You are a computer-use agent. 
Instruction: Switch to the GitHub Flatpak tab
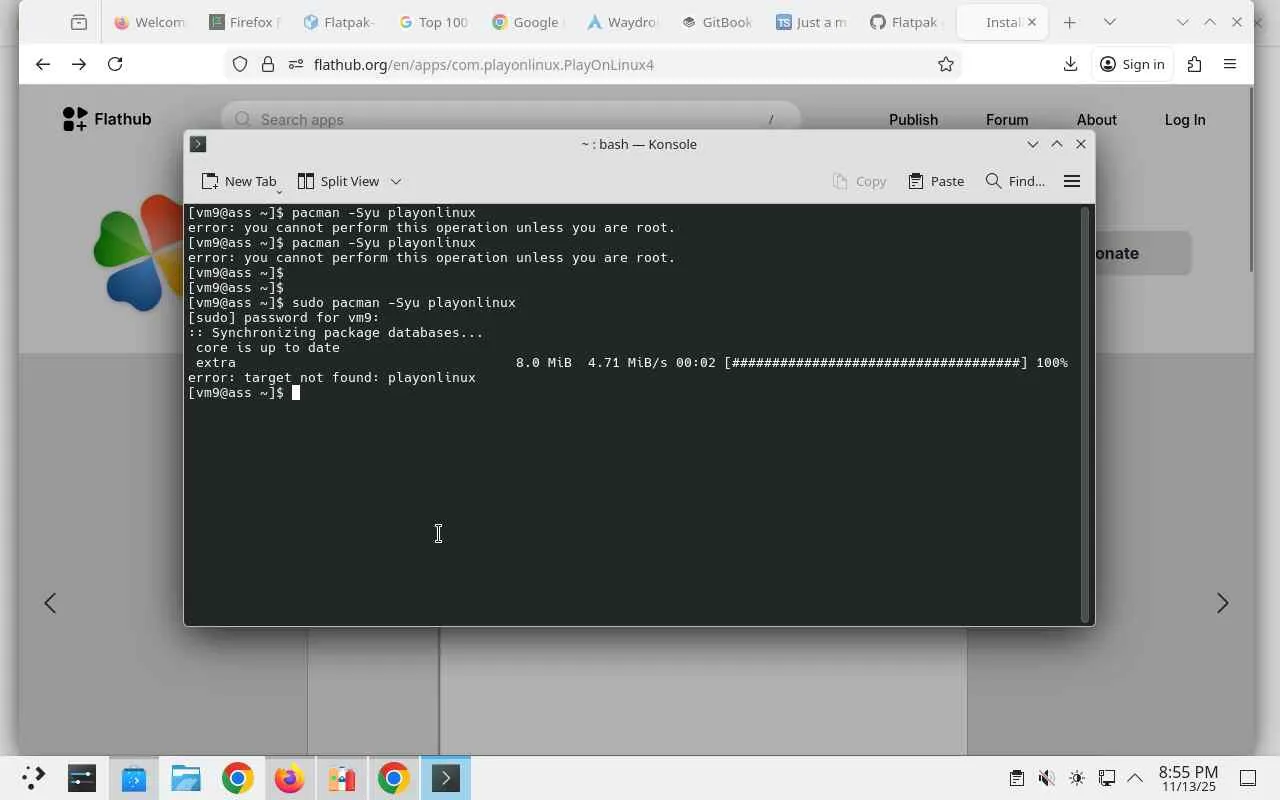(906, 22)
